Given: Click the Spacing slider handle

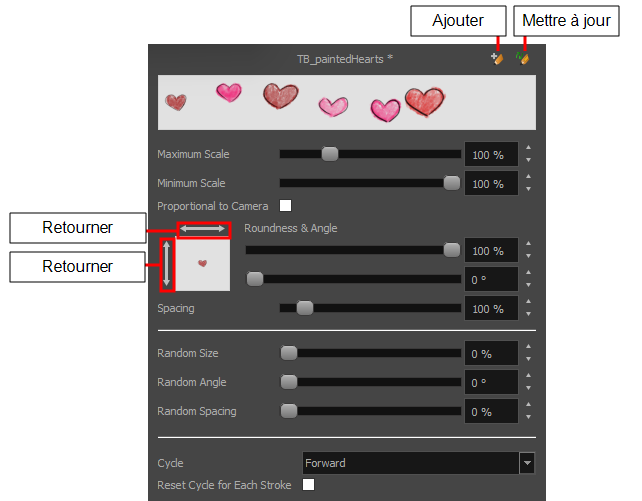Looking at the screenshot, I should 305,308.
